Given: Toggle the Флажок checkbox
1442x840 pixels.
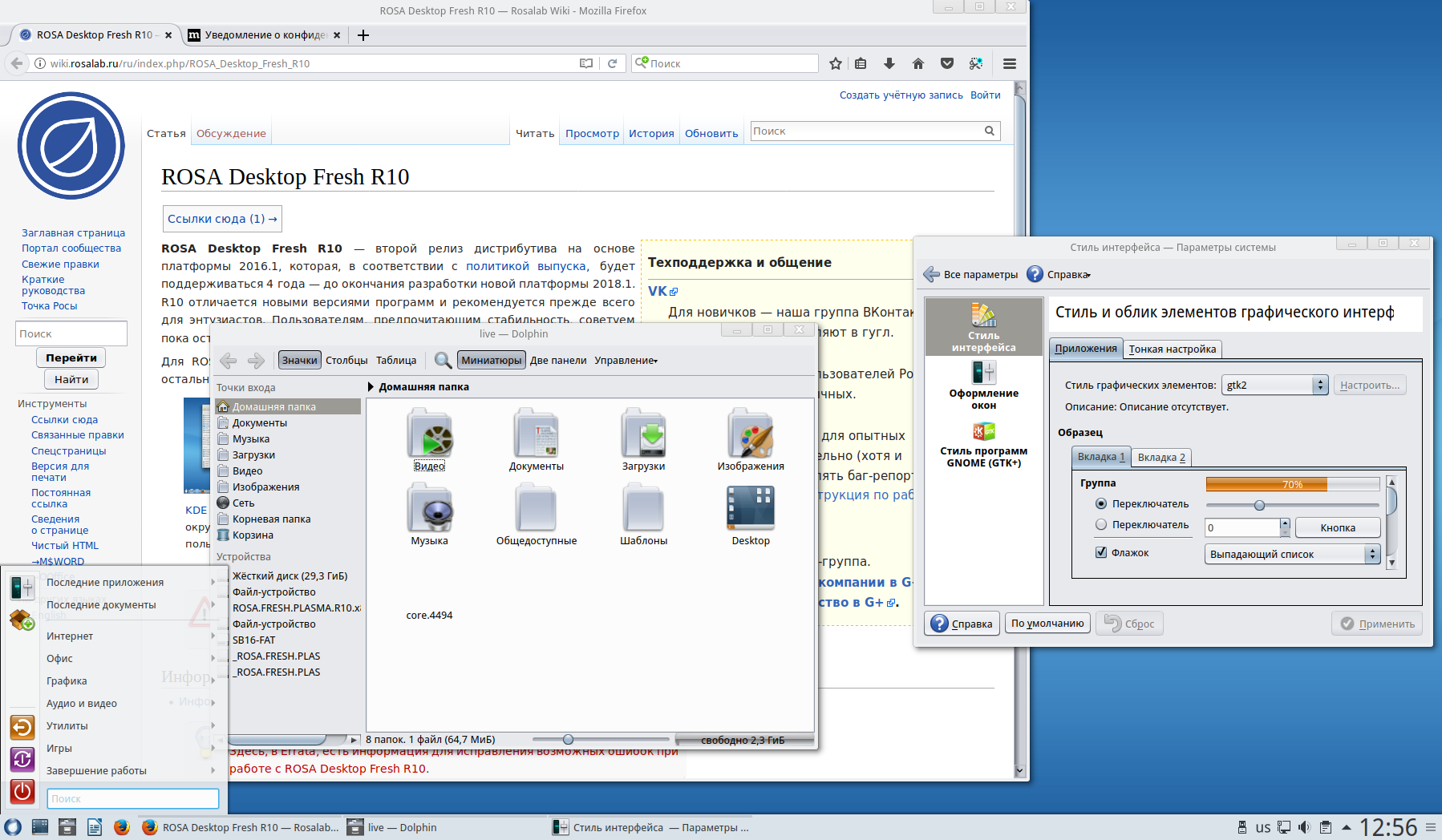Looking at the screenshot, I should (1101, 552).
